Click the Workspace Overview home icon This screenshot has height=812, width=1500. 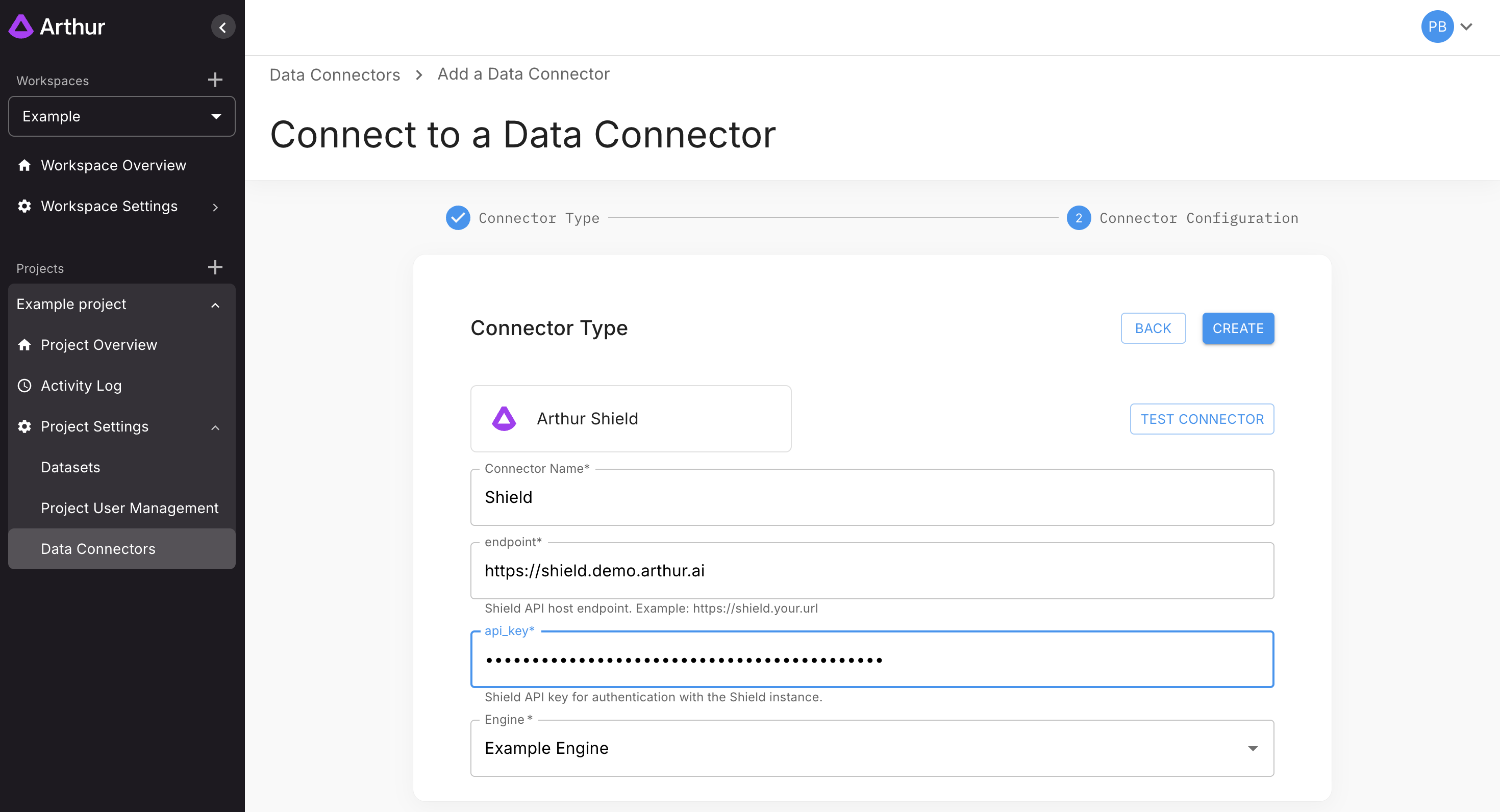point(24,165)
